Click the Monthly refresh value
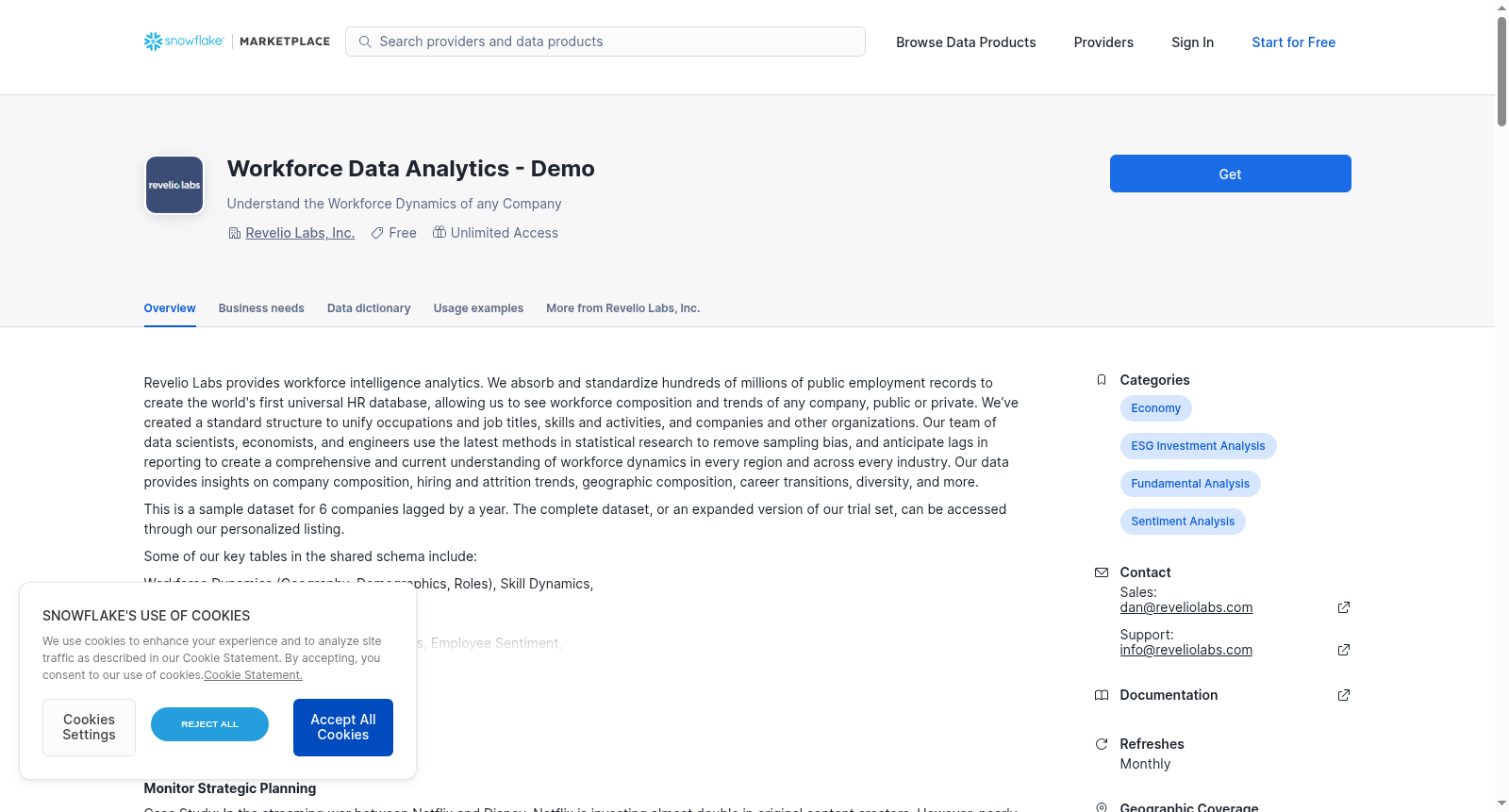 click(1145, 764)
